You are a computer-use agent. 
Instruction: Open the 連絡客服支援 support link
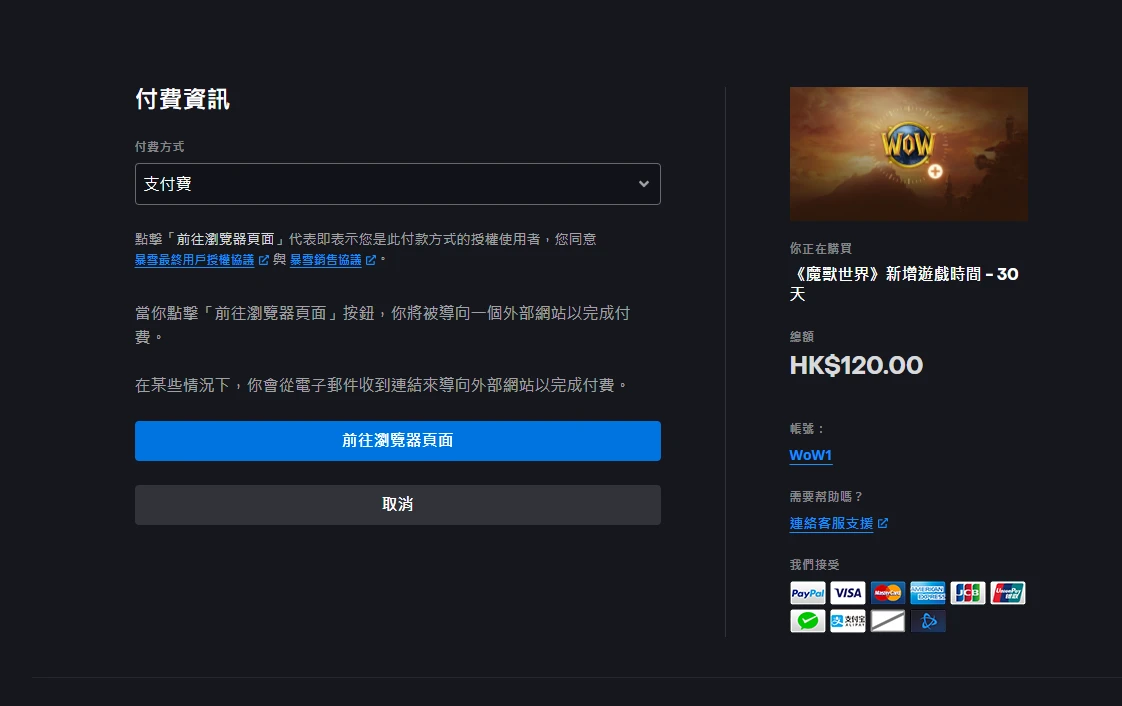(831, 523)
